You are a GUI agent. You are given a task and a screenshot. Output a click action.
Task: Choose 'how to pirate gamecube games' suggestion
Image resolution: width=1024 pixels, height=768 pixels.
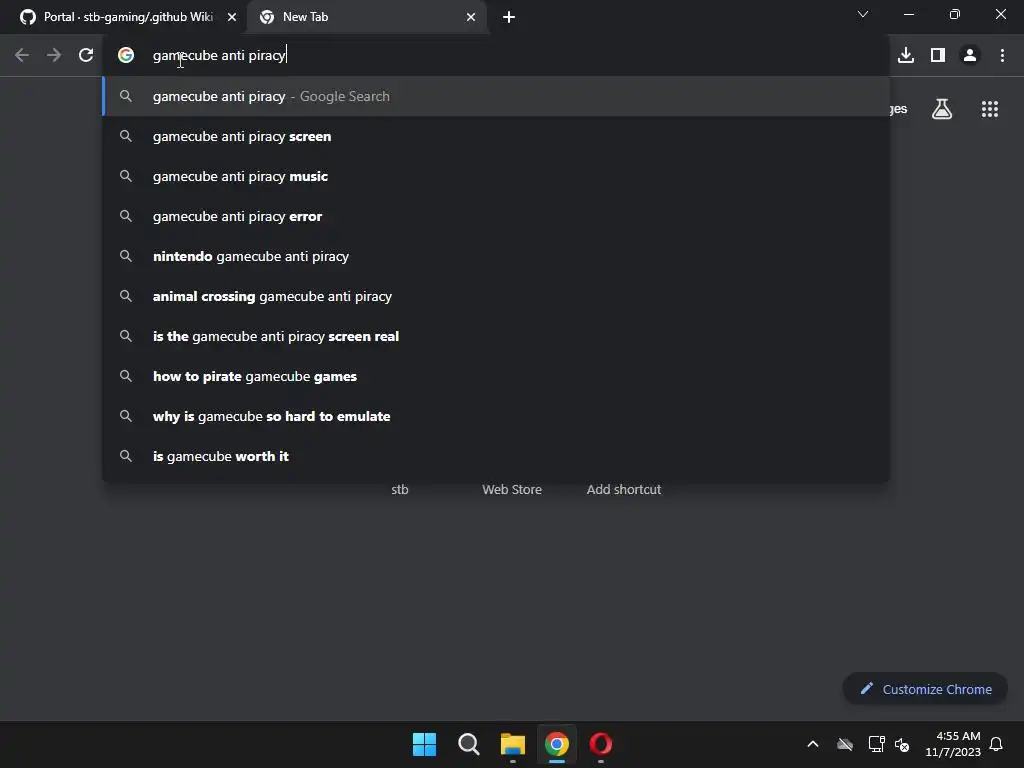tap(496, 376)
